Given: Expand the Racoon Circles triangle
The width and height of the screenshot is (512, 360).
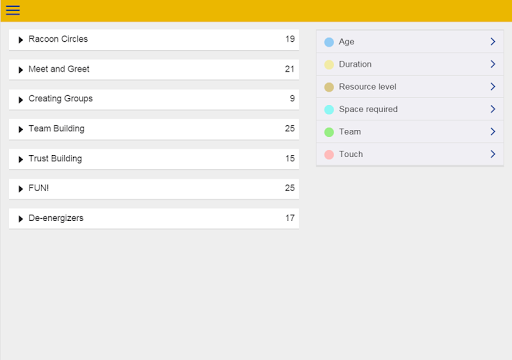Looking at the screenshot, I should point(21,40).
